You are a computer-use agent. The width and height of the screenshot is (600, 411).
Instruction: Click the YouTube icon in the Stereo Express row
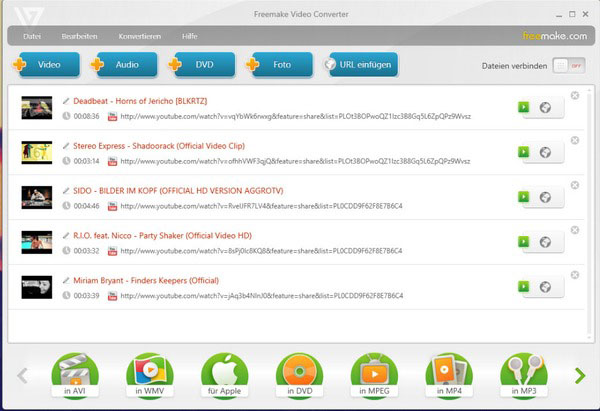coord(112,161)
